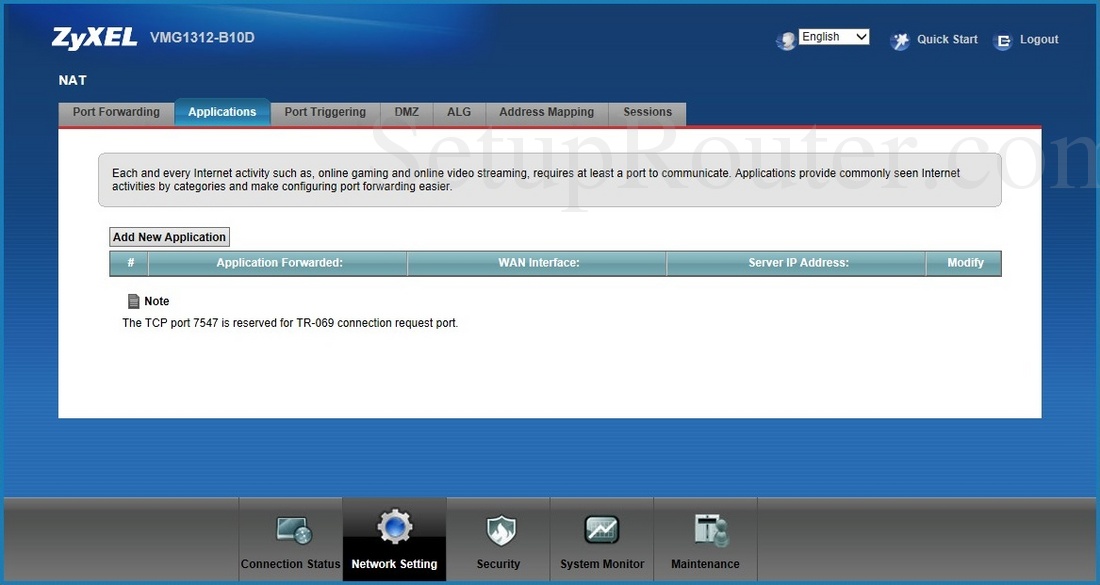Open the Sessions page
This screenshot has height=585, width=1100.
coord(647,112)
